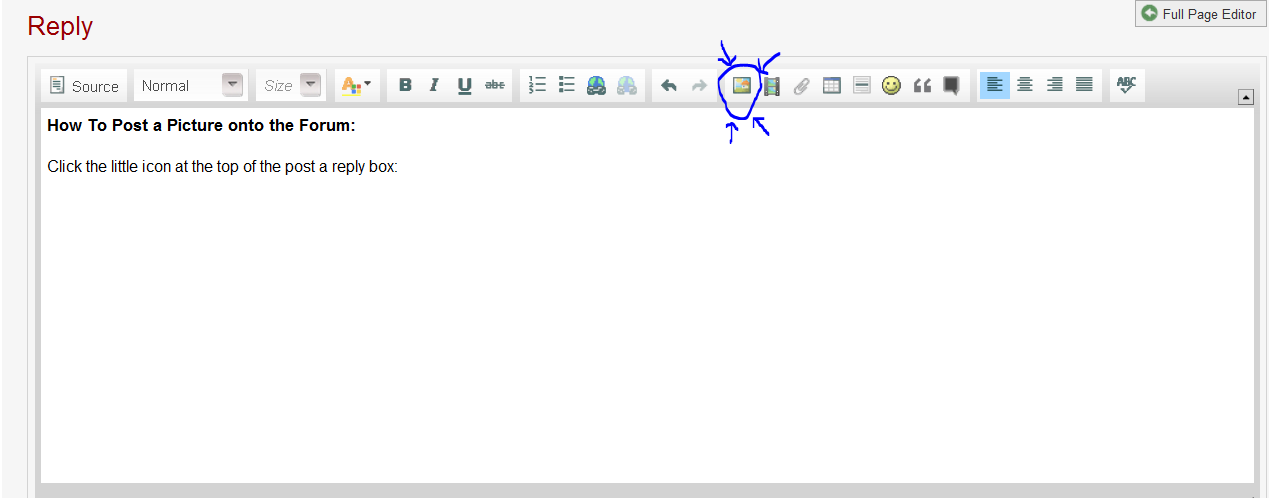Undo the last action
Viewport: 1269px width, 498px height.
tap(669, 86)
